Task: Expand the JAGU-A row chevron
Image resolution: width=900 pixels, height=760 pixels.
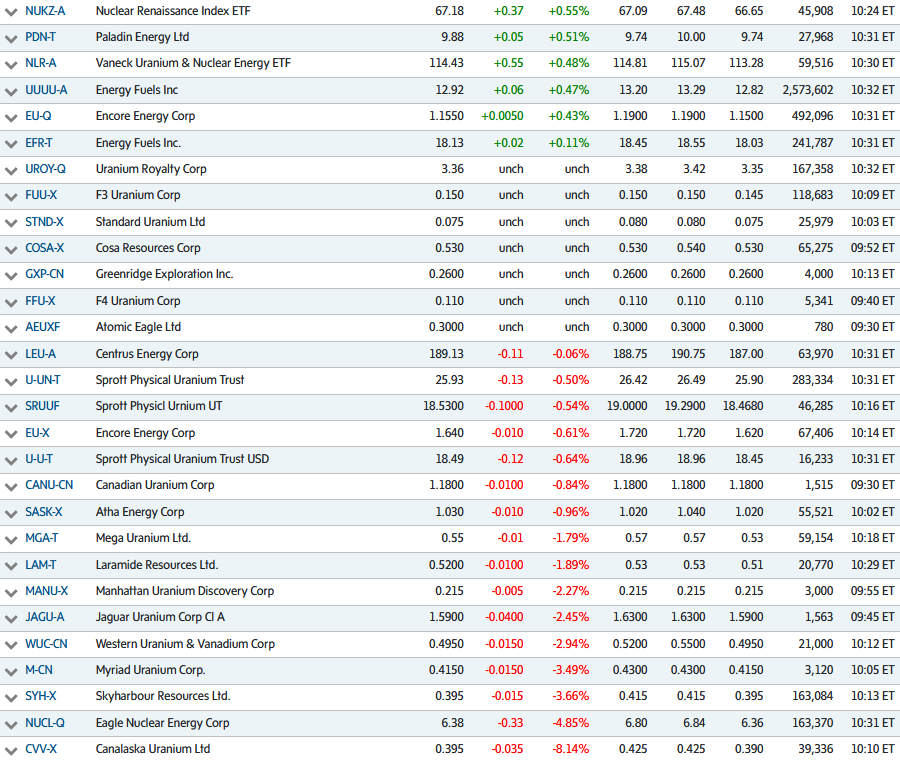Action: click(x=11, y=619)
